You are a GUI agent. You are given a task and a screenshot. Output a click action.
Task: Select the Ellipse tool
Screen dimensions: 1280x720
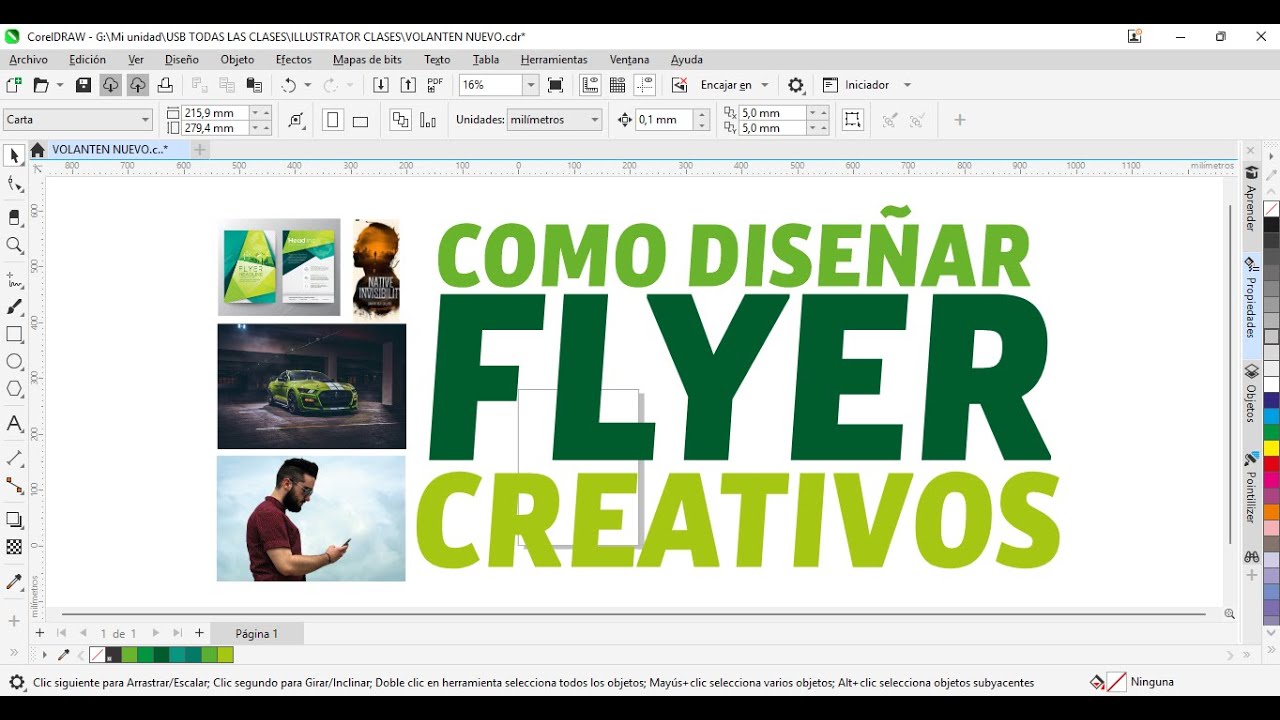tap(14, 362)
